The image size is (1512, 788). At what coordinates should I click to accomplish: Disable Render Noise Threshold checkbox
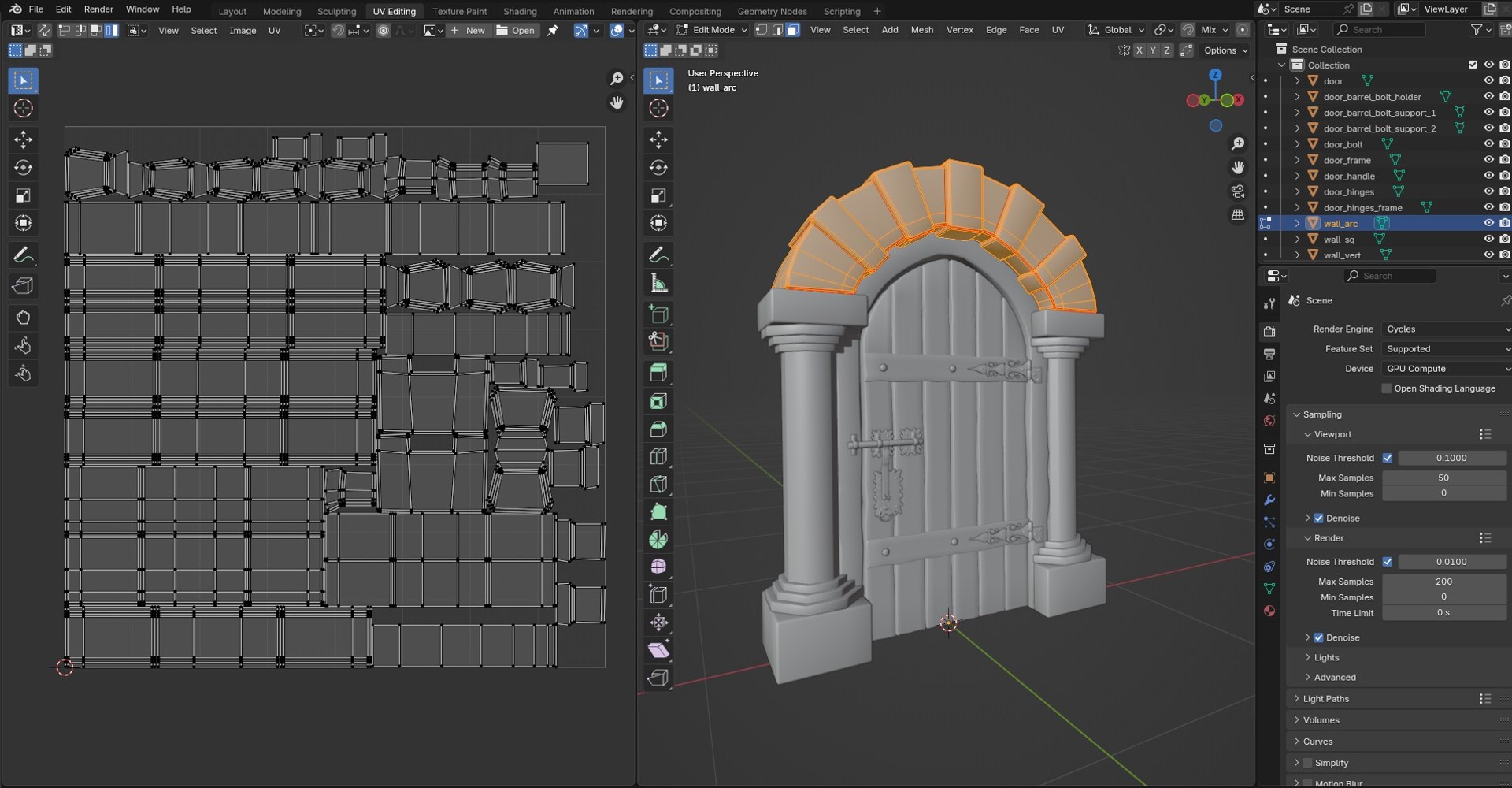[x=1388, y=562]
